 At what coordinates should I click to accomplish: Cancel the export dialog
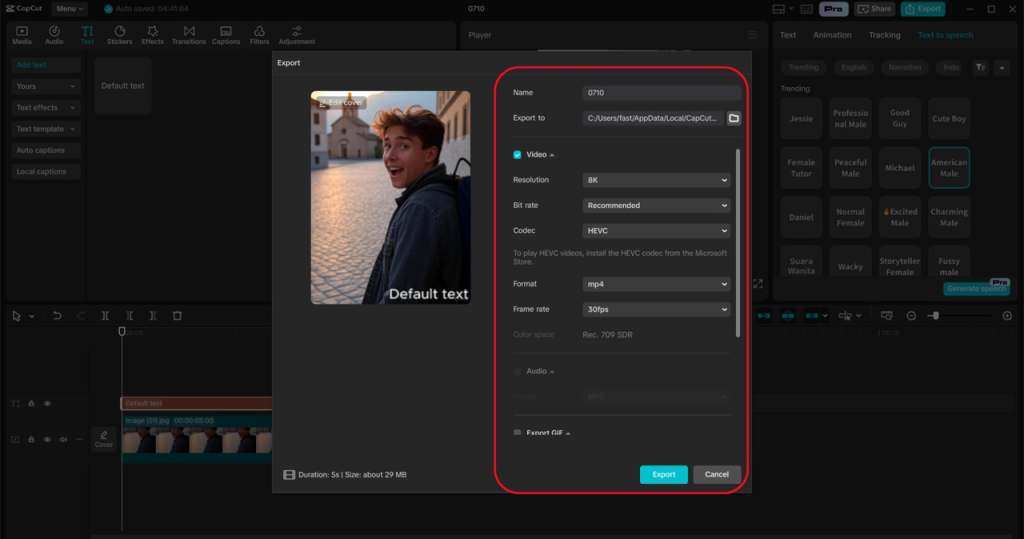click(716, 474)
